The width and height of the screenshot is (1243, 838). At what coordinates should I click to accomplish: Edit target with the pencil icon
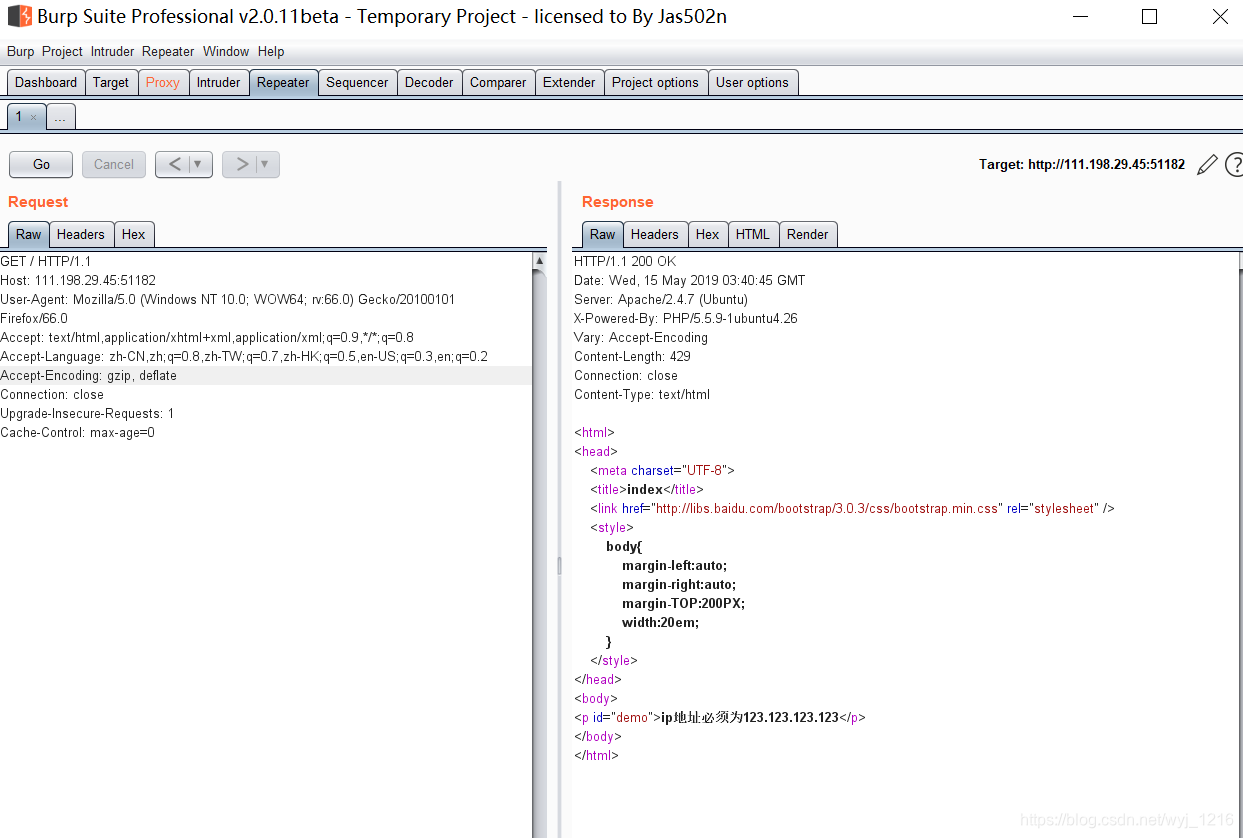click(x=1207, y=164)
